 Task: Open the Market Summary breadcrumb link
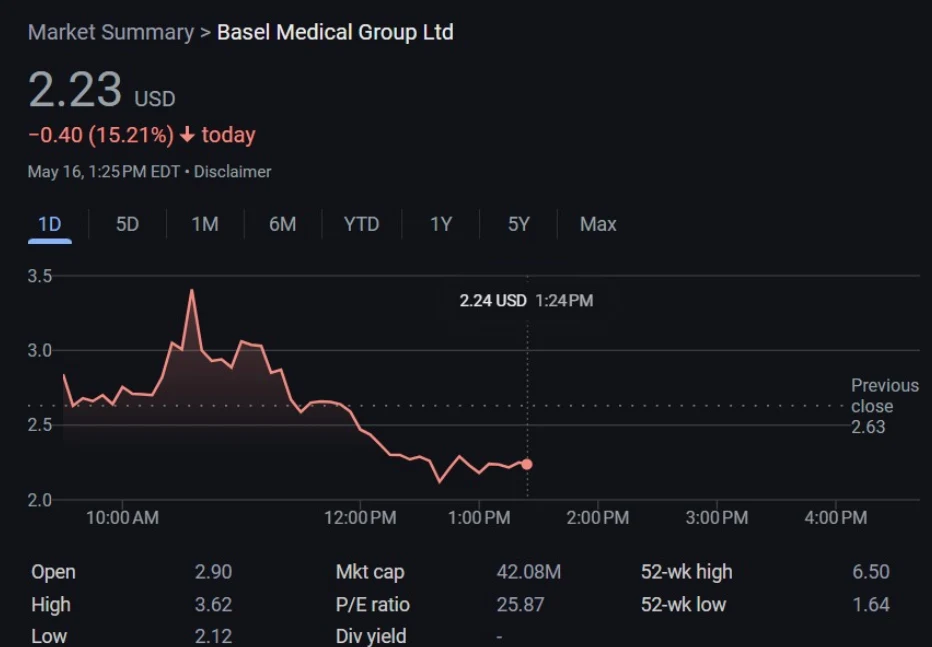(x=111, y=32)
